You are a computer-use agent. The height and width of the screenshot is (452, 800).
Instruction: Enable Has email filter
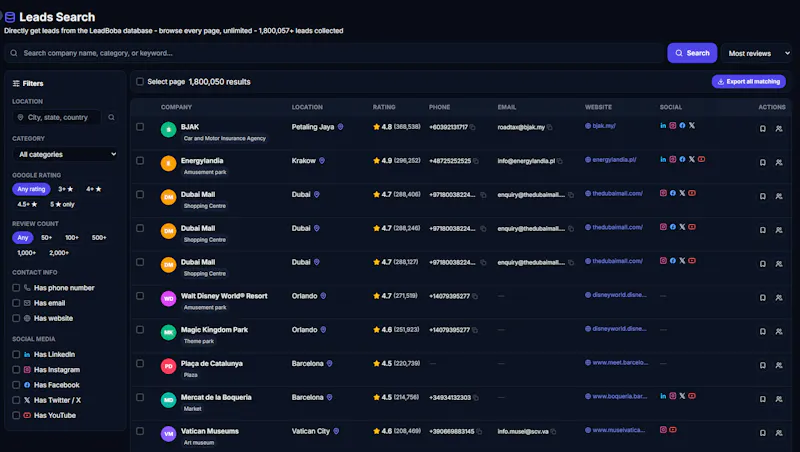pos(16,303)
